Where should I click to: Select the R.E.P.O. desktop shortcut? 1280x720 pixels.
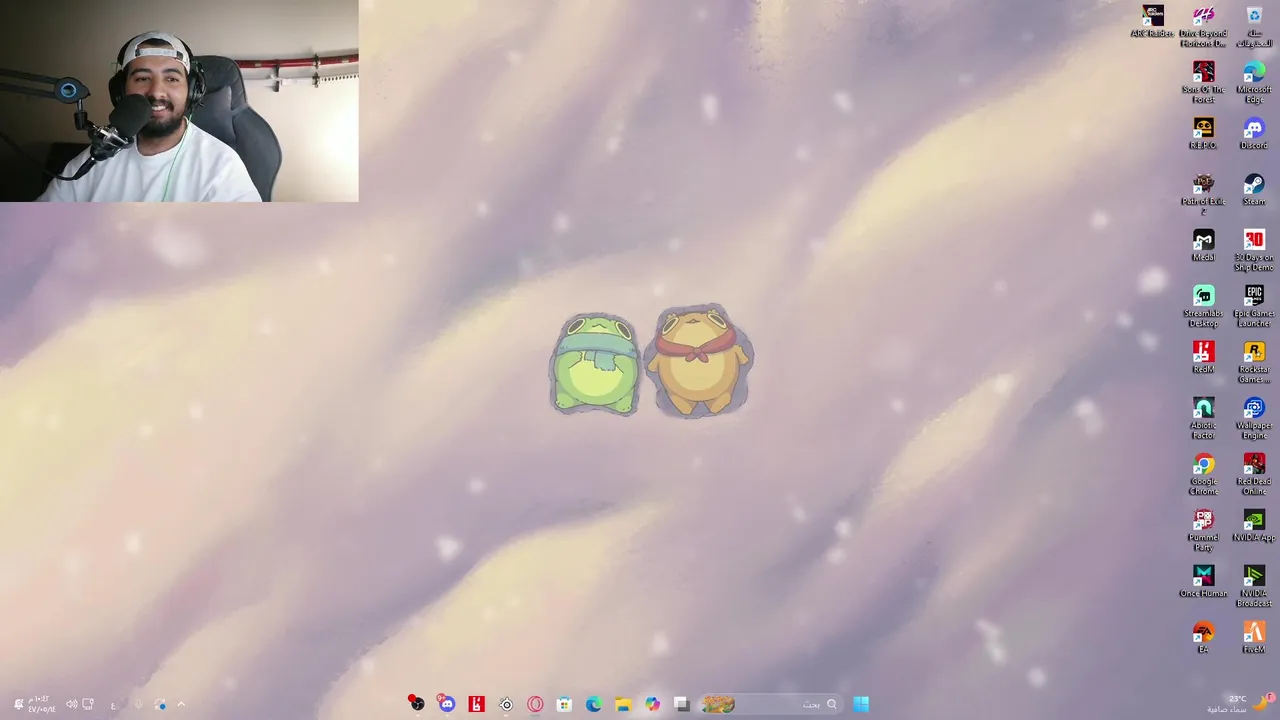pyautogui.click(x=1203, y=133)
